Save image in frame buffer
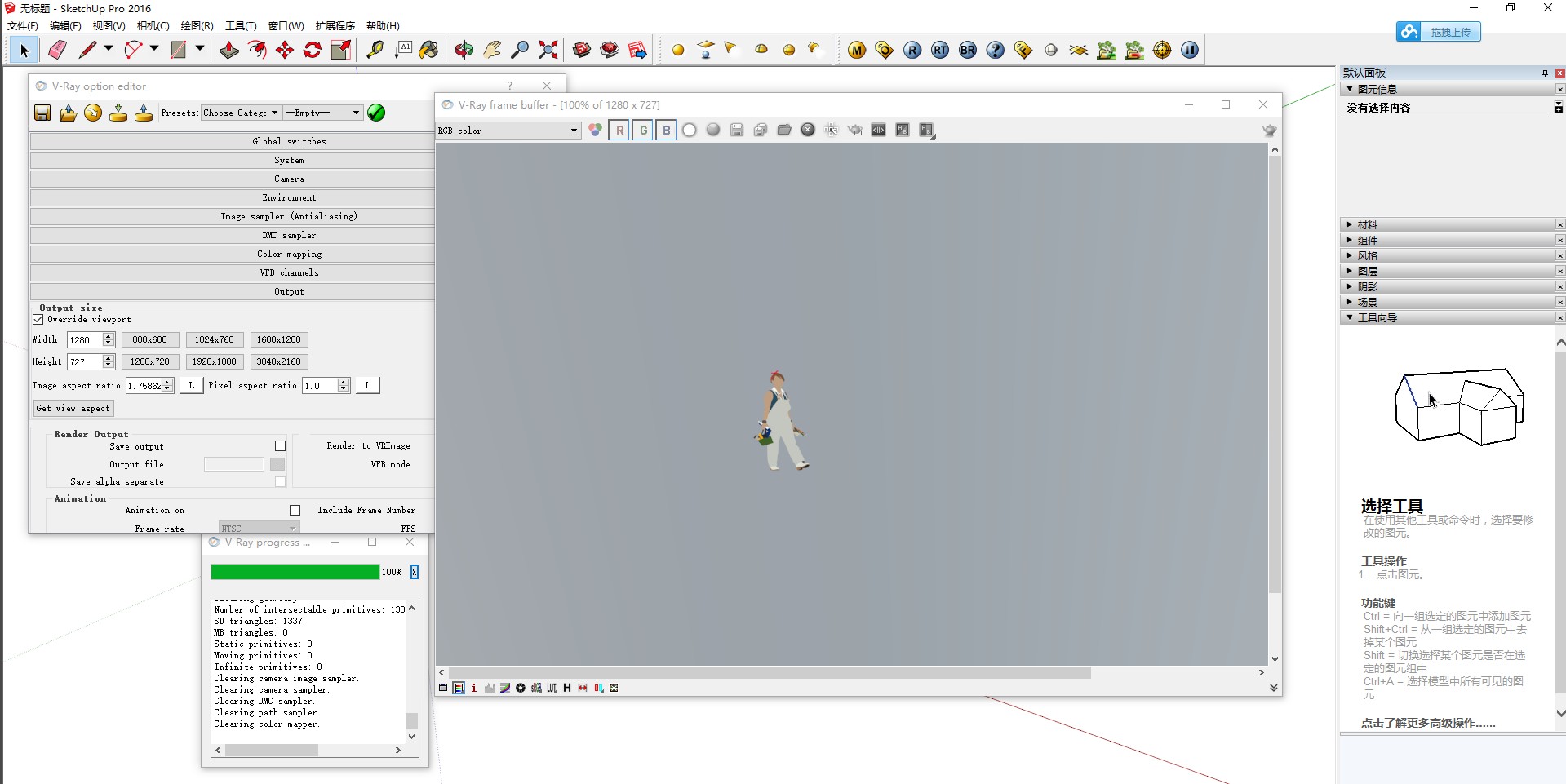 tap(737, 130)
